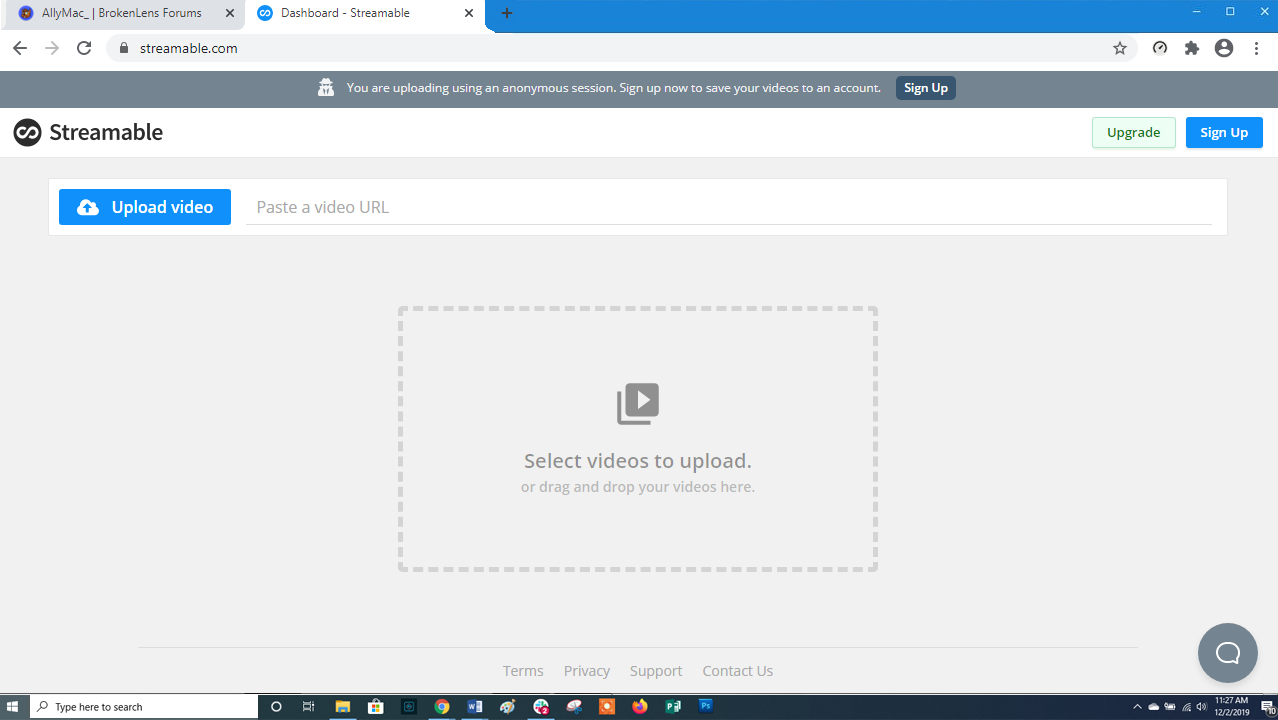1278x720 pixels.
Task: Click Sign Up in the gray banner
Action: [926, 88]
